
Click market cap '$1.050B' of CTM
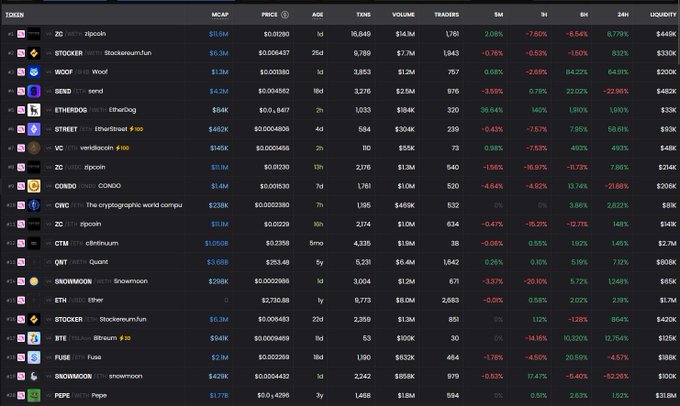(216, 243)
